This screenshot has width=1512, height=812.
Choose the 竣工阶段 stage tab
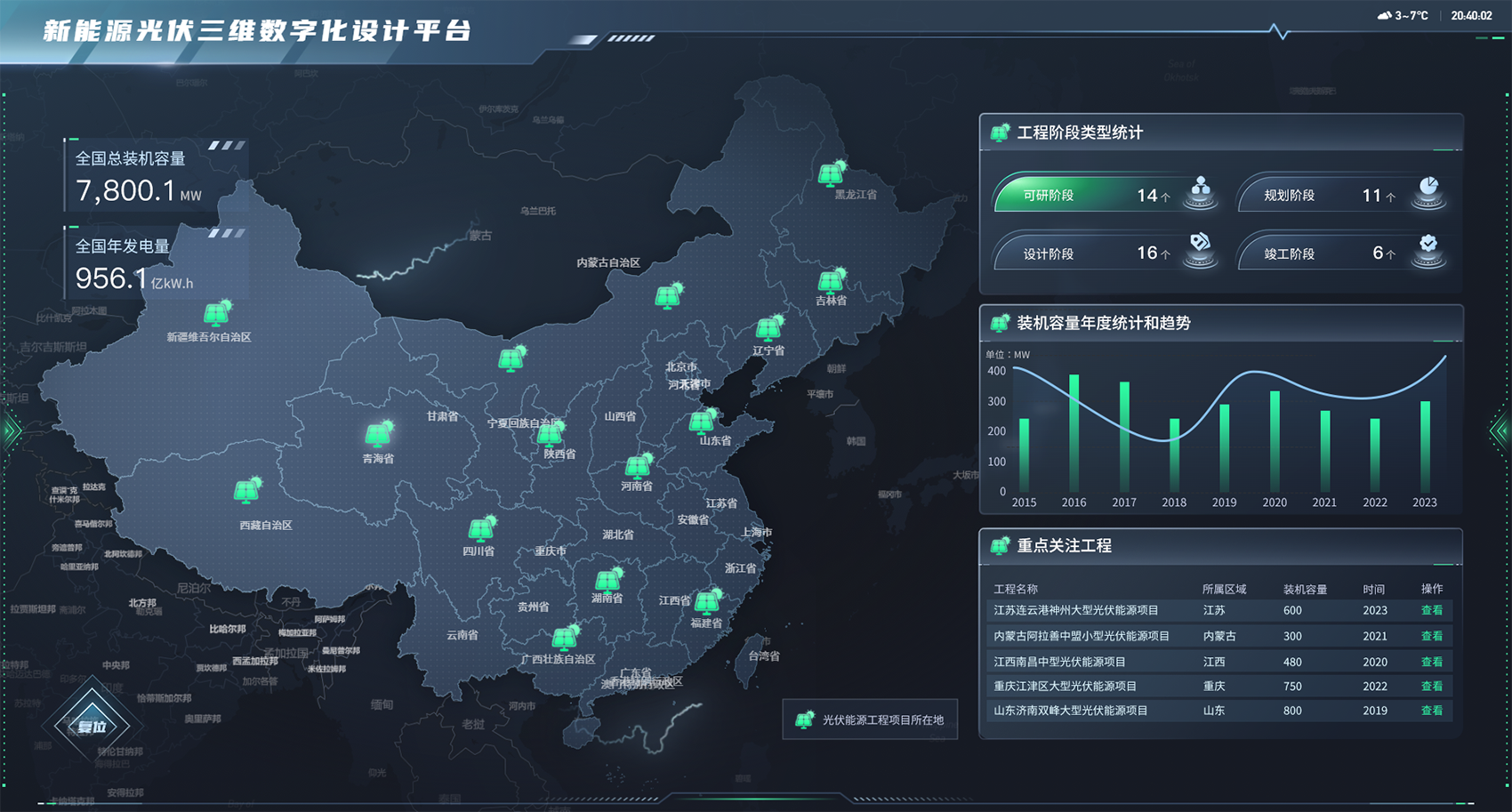click(x=1325, y=254)
